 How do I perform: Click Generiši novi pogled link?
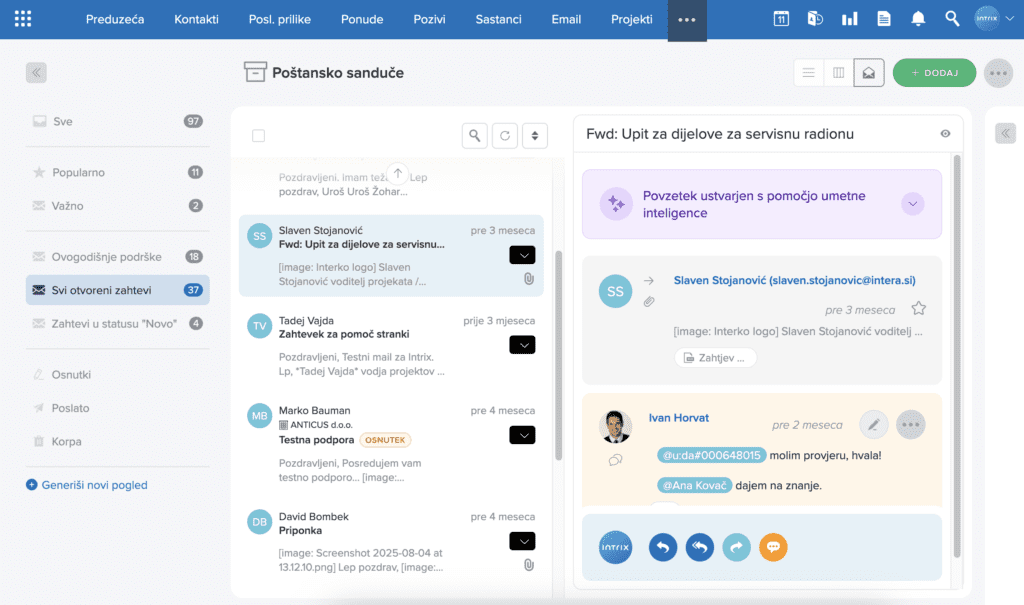[x=94, y=485]
